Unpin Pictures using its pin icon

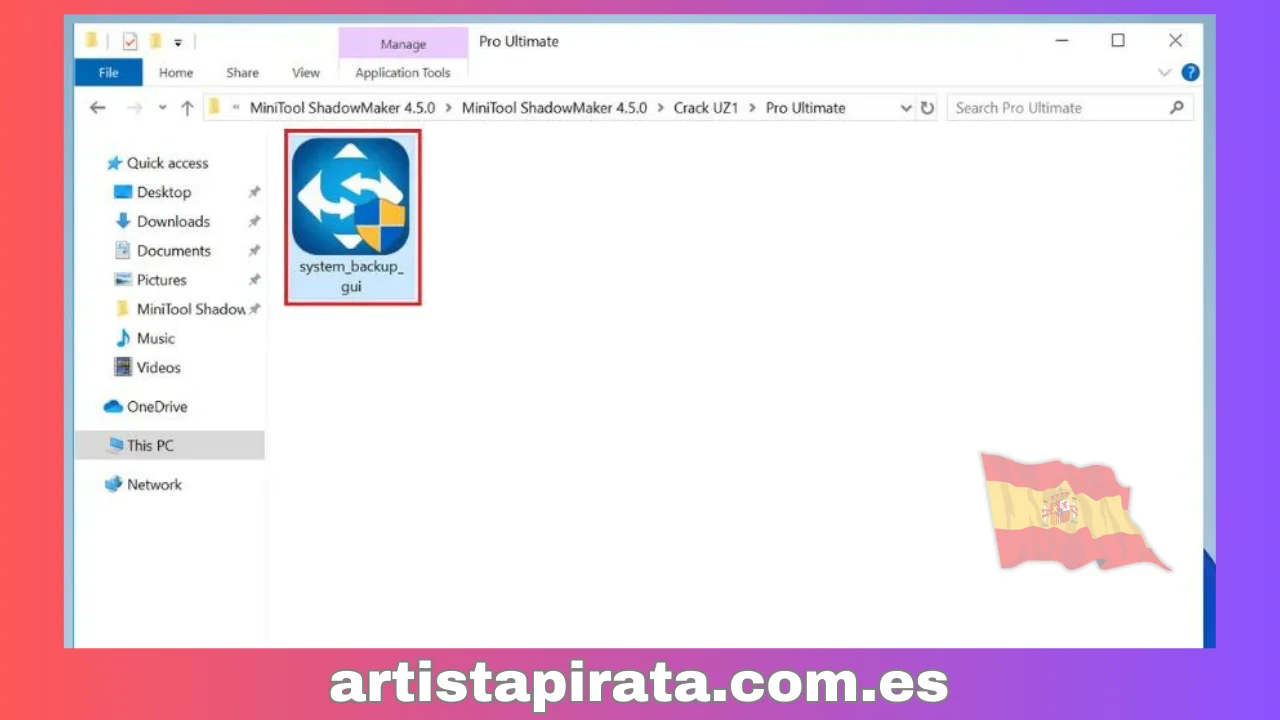(254, 279)
